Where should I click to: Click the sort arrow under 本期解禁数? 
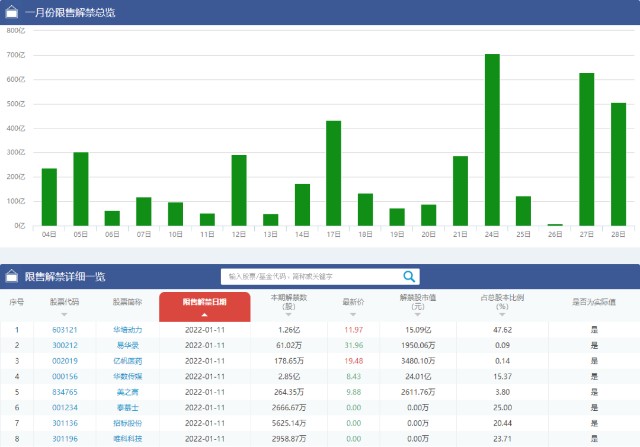(288, 315)
